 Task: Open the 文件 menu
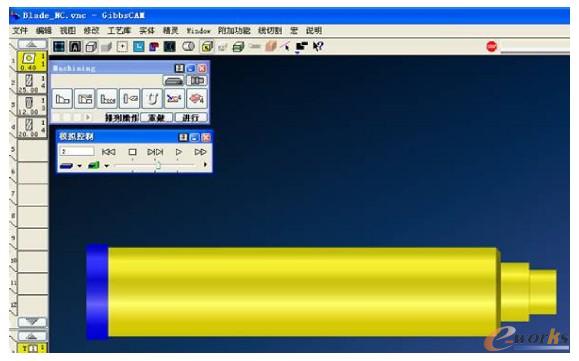click(x=20, y=30)
